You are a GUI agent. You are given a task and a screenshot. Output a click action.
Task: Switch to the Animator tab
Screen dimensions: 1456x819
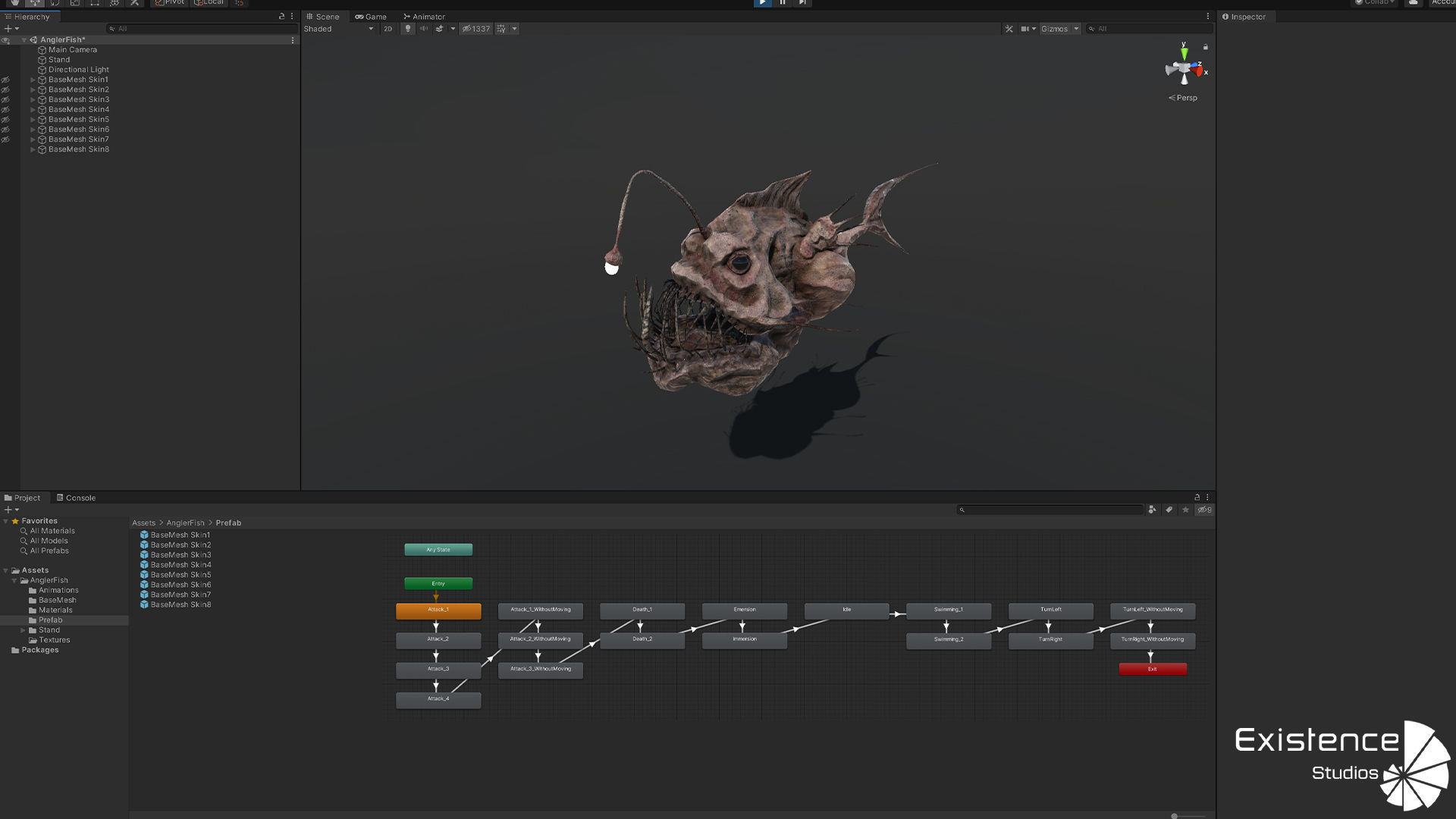tap(425, 17)
